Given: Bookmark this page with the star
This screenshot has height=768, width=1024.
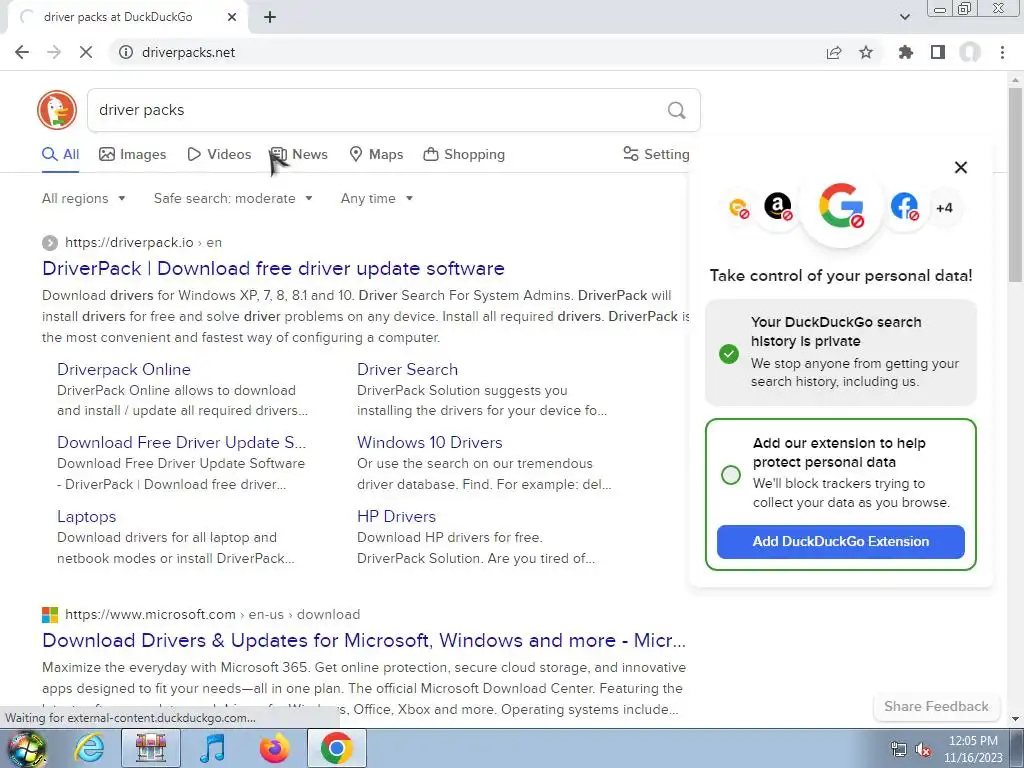Looking at the screenshot, I should [866, 52].
